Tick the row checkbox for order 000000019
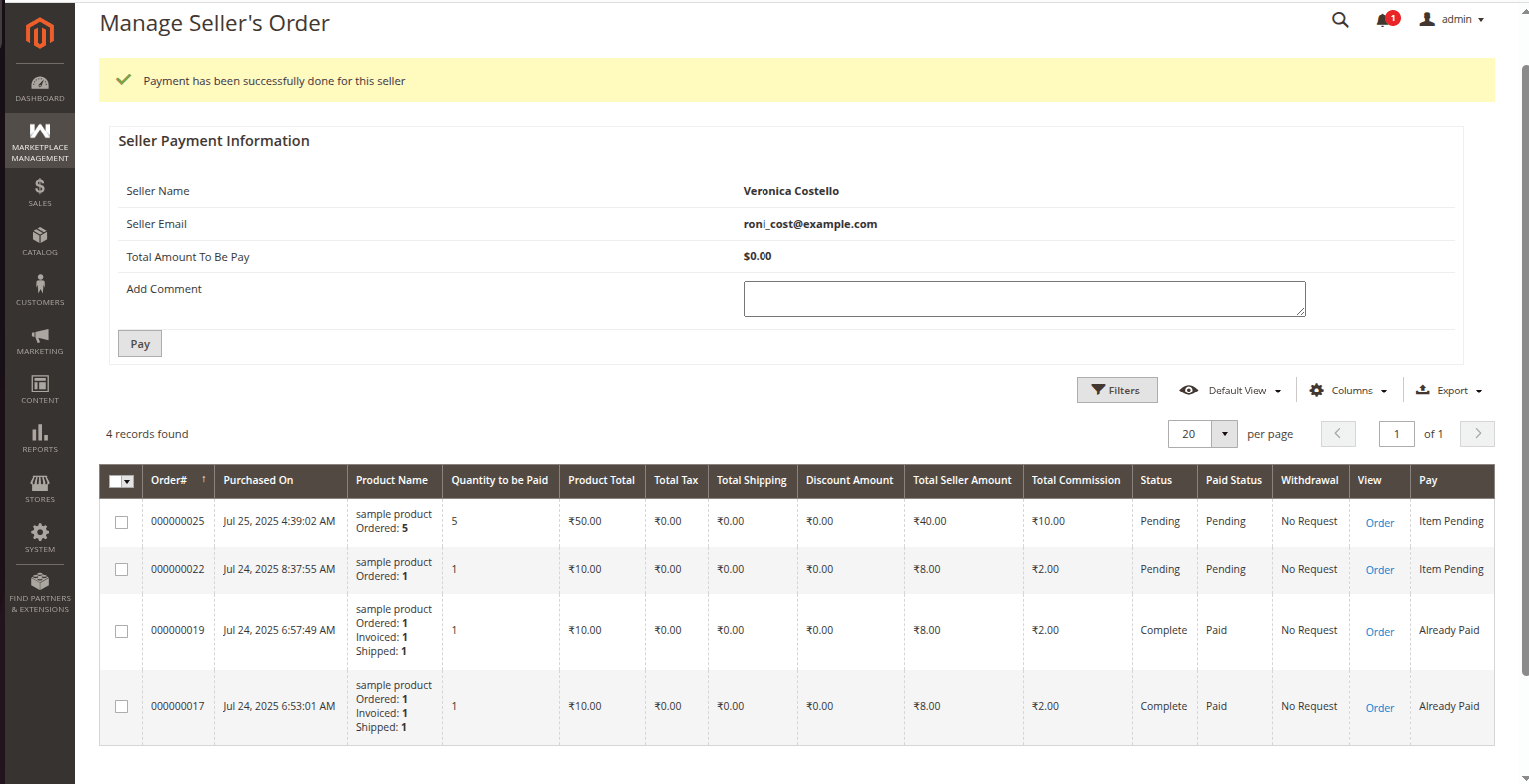This screenshot has height=784, width=1529. 121,631
